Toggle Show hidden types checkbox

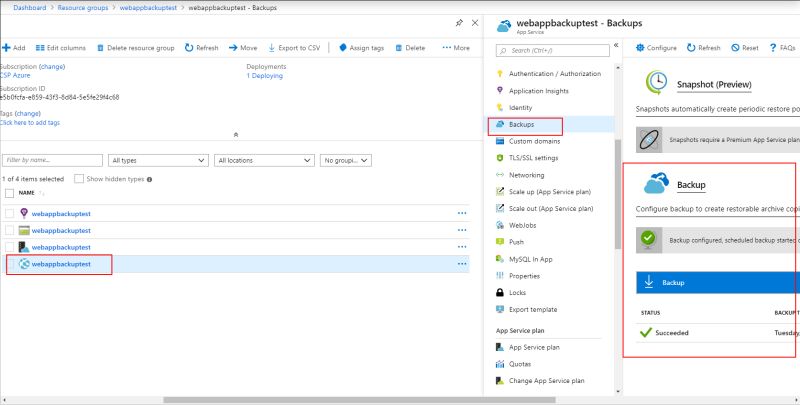[79, 179]
